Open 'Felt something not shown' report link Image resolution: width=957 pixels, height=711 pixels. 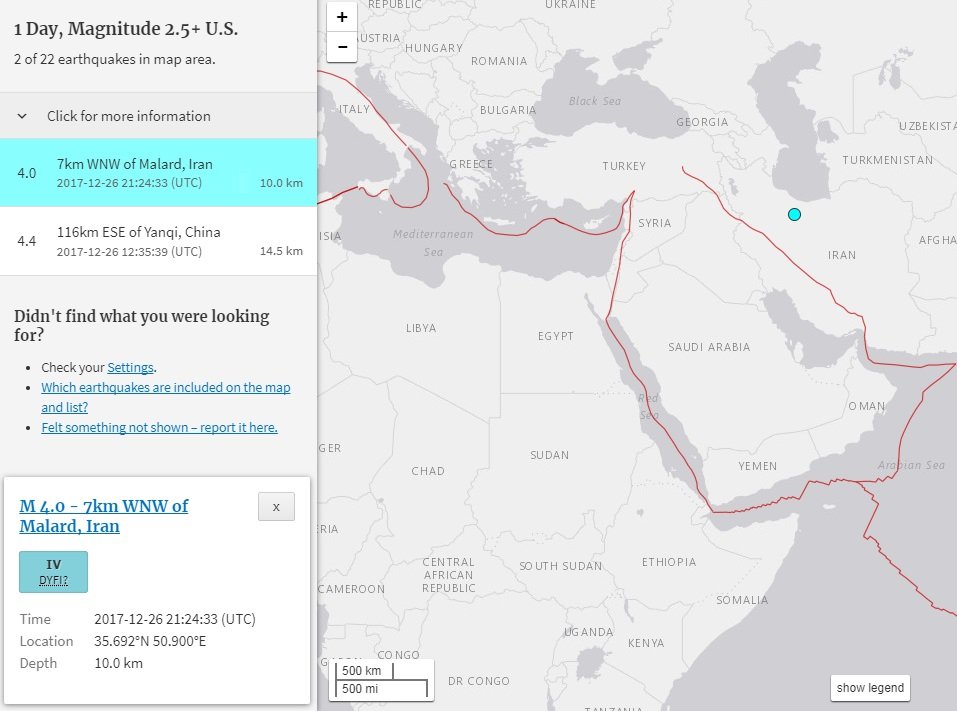(159, 427)
